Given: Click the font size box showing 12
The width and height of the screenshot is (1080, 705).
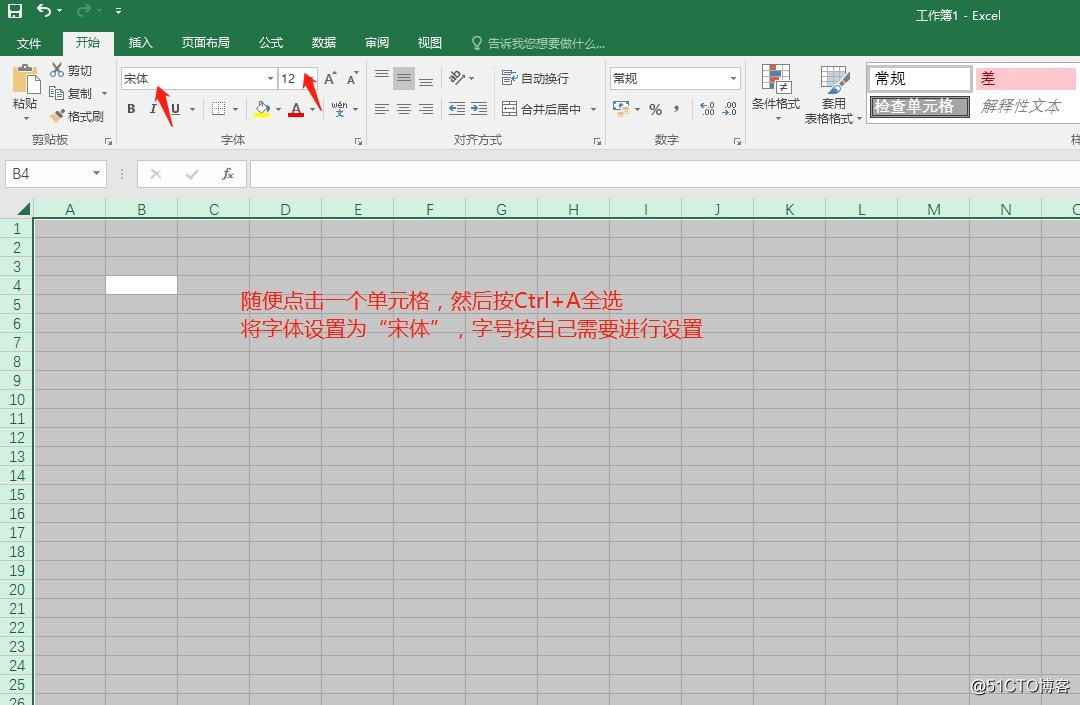Looking at the screenshot, I should [293, 78].
